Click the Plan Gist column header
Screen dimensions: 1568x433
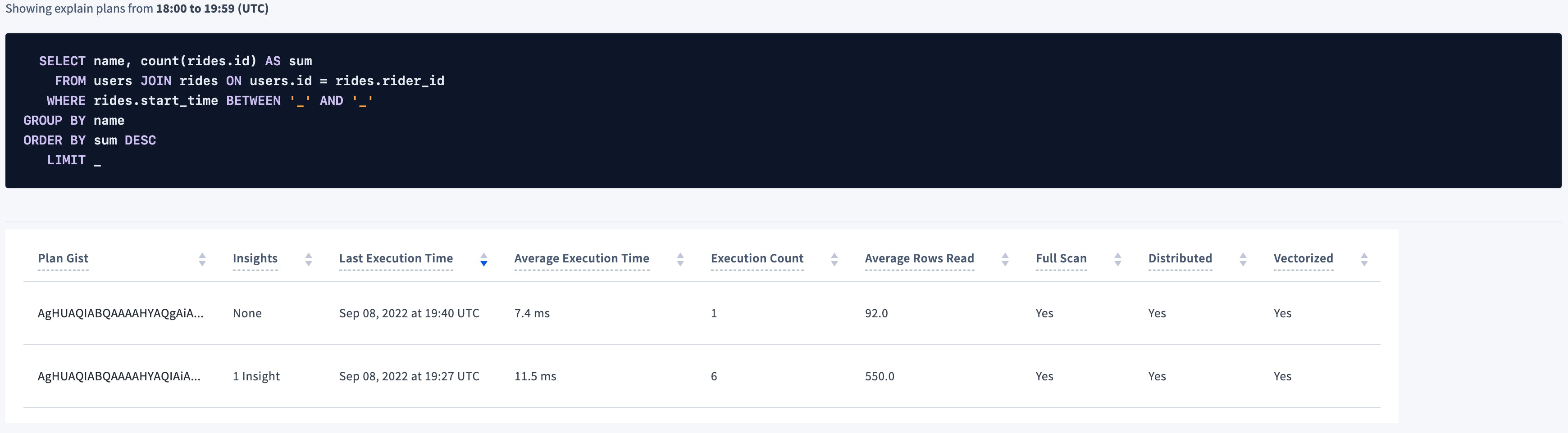[x=63, y=258]
